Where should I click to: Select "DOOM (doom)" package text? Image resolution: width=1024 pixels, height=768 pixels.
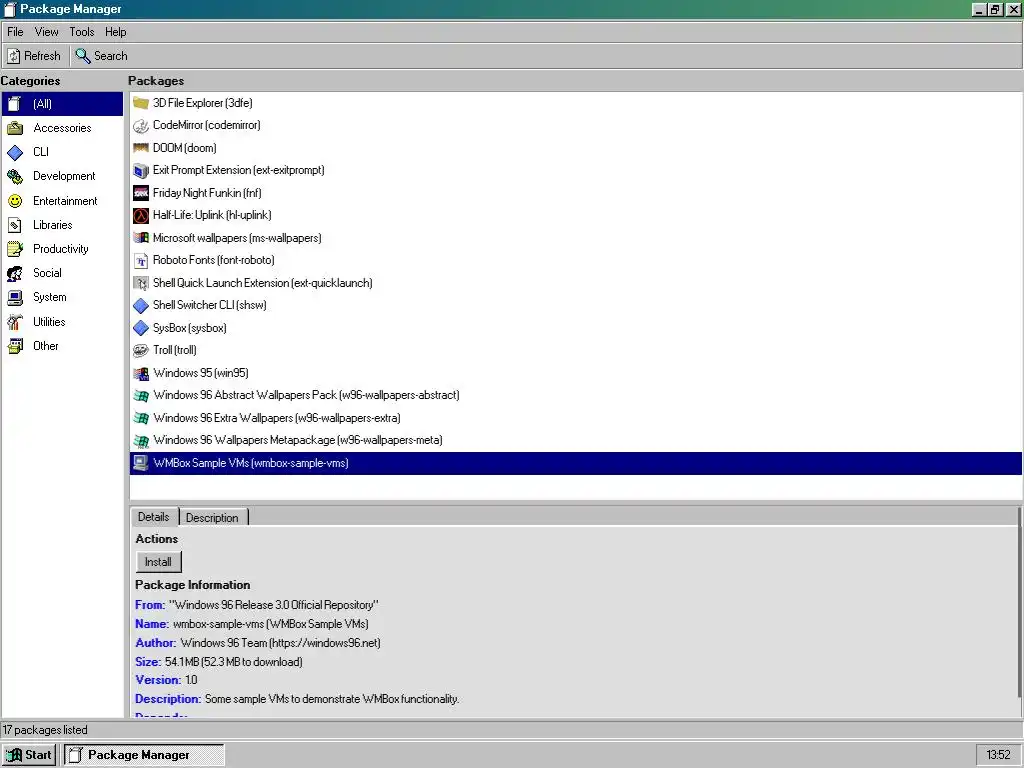(184, 148)
